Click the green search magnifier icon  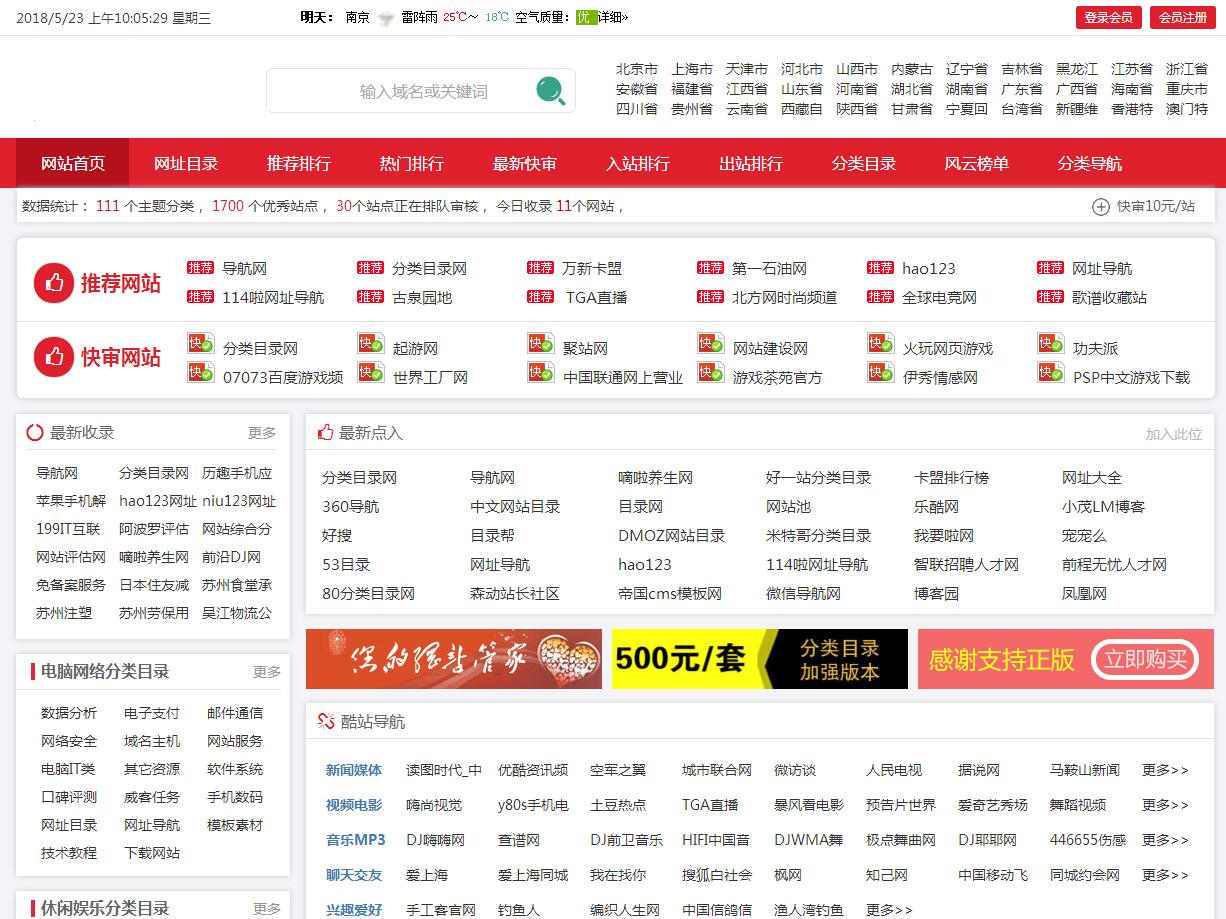coord(550,90)
